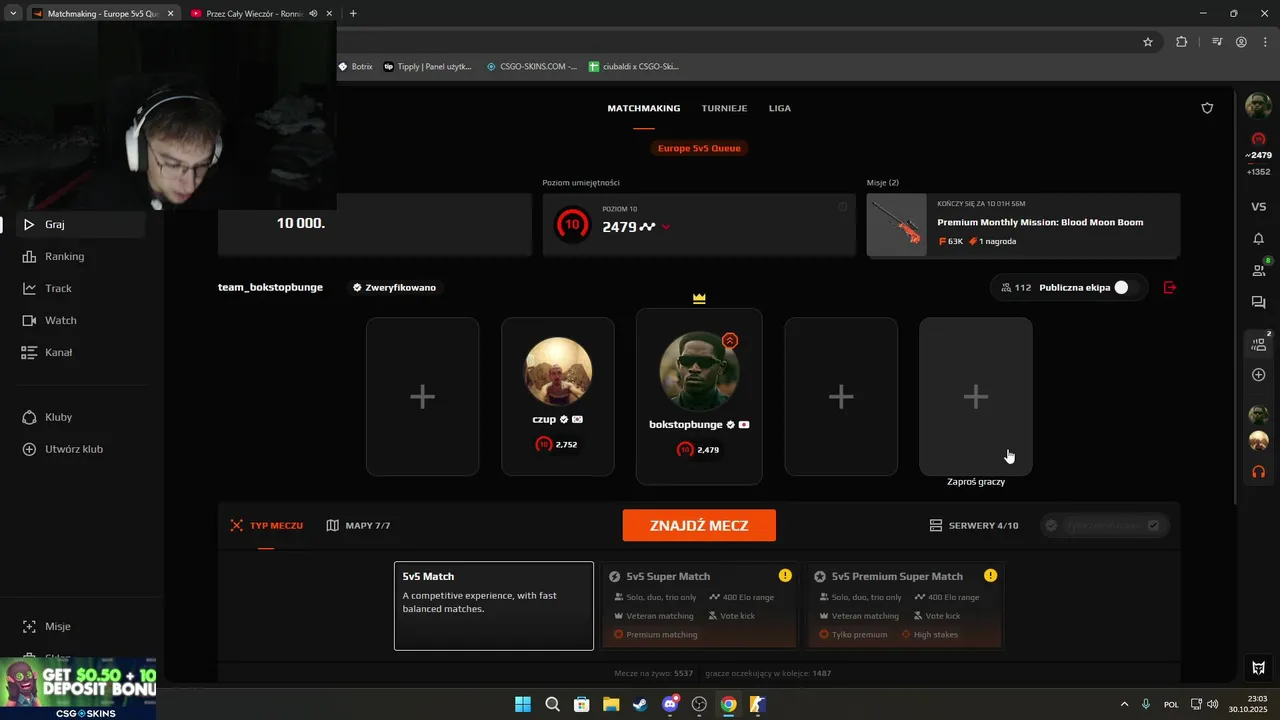Open Discord from the taskbar
The height and width of the screenshot is (720, 1280).
(x=670, y=704)
